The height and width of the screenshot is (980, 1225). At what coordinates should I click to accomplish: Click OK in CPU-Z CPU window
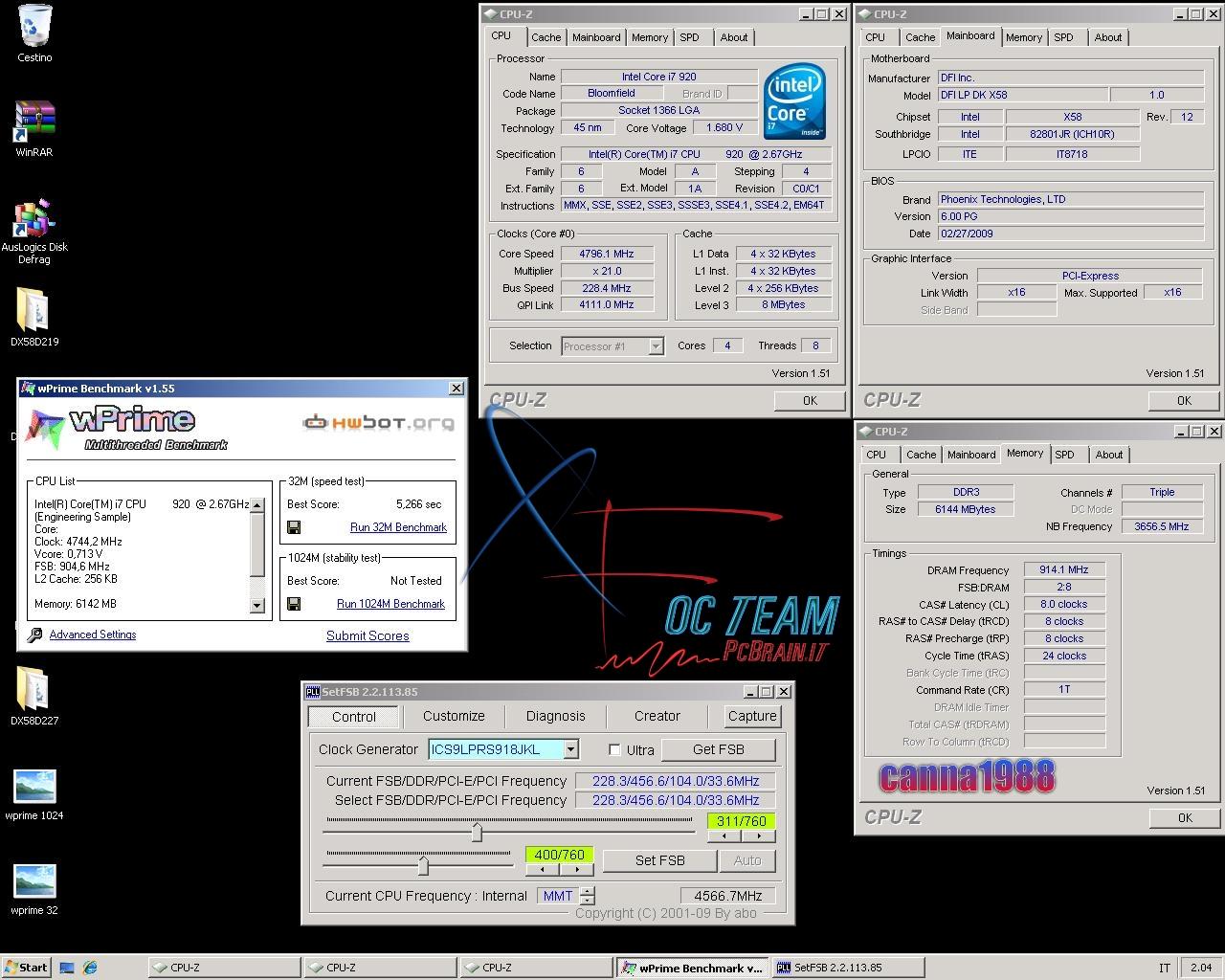click(810, 400)
